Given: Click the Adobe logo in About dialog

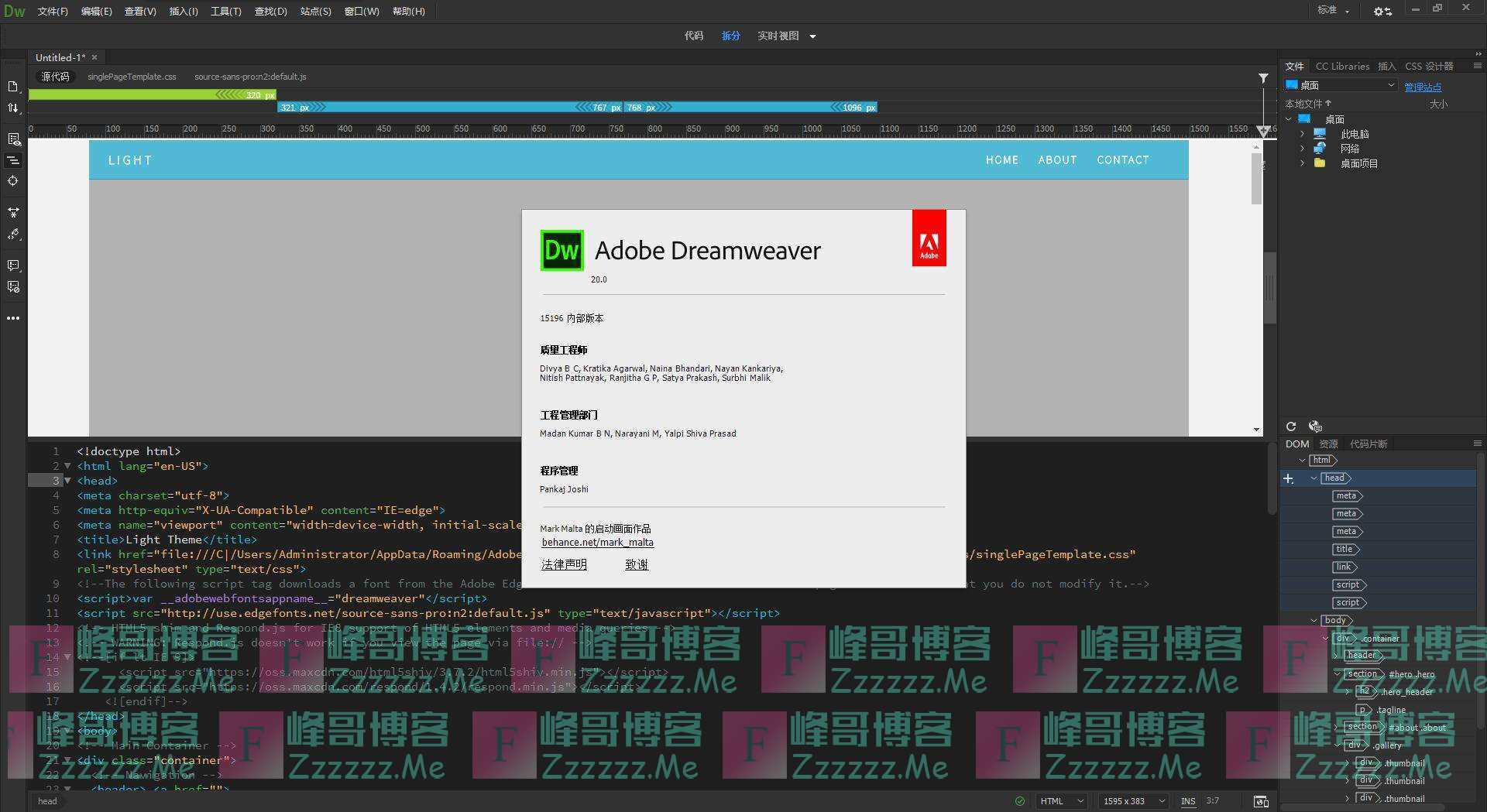Looking at the screenshot, I should coord(929,238).
